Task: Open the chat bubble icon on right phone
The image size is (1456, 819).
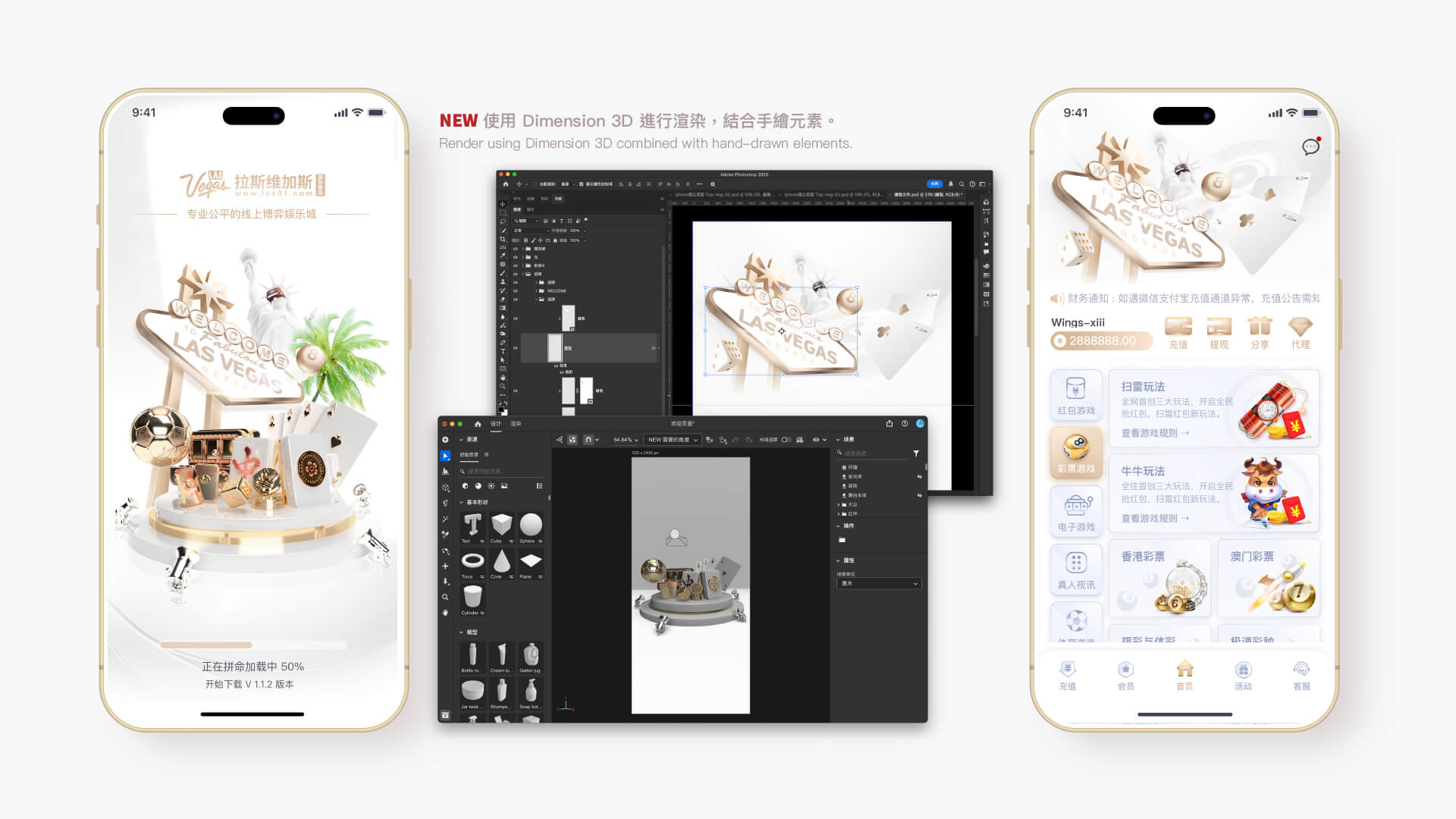Action: pos(1311,146)
